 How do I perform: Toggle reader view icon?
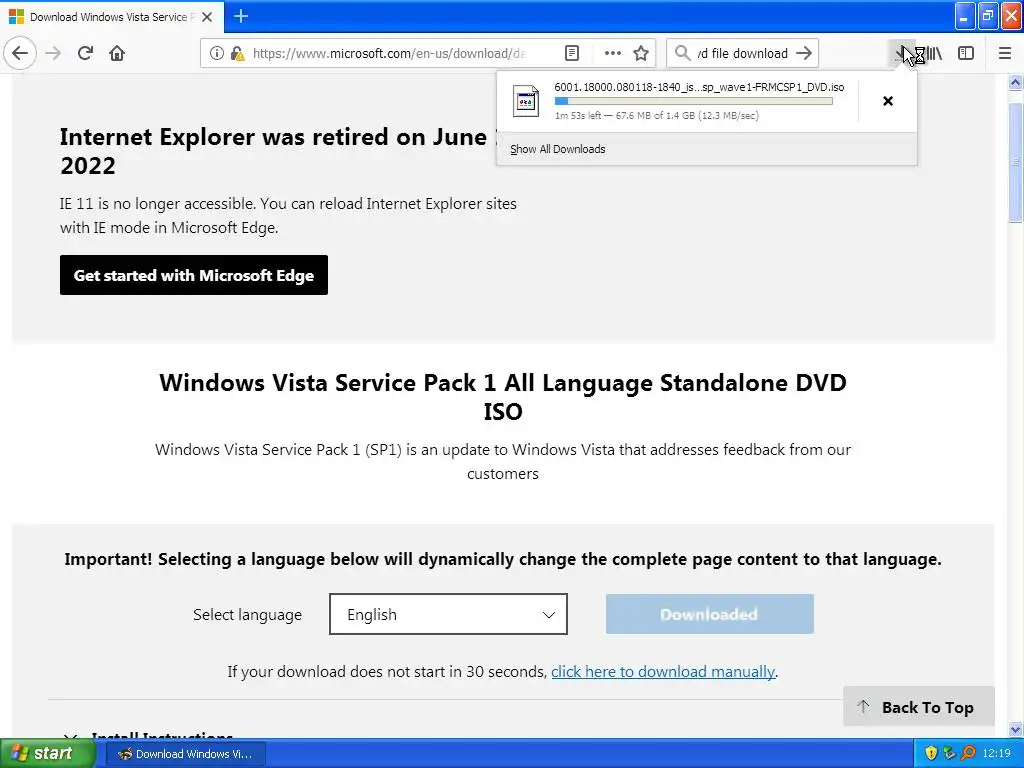click(x=571, y=53)
